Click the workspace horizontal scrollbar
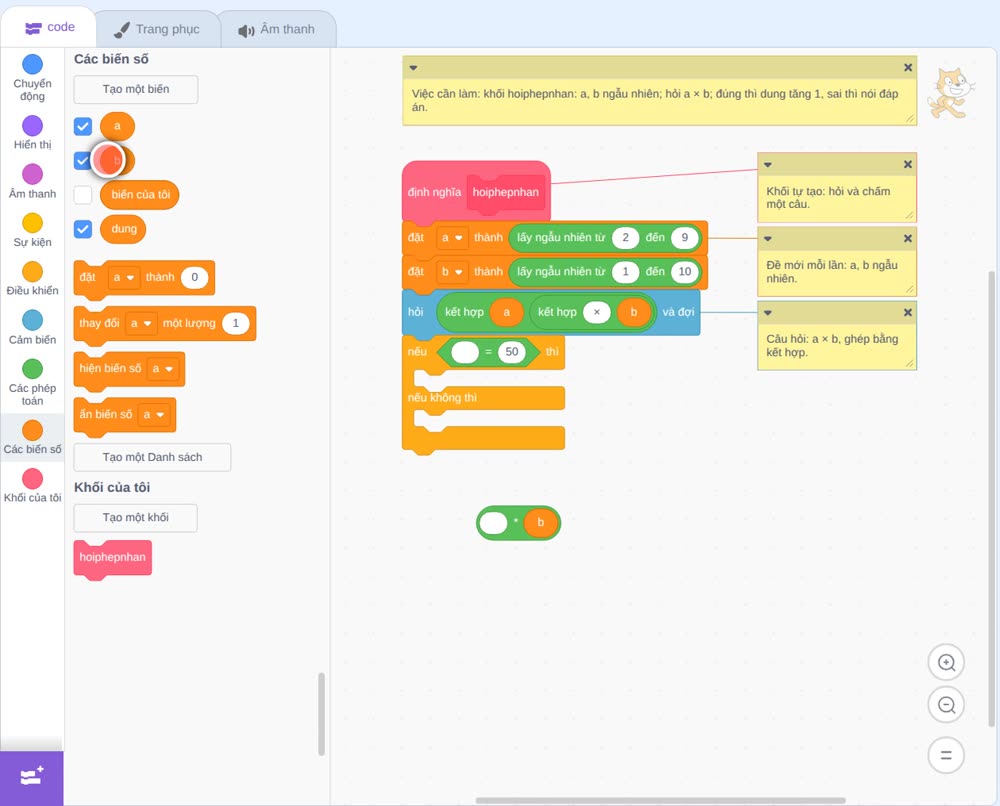1000x806 pixels. point(661,800)
